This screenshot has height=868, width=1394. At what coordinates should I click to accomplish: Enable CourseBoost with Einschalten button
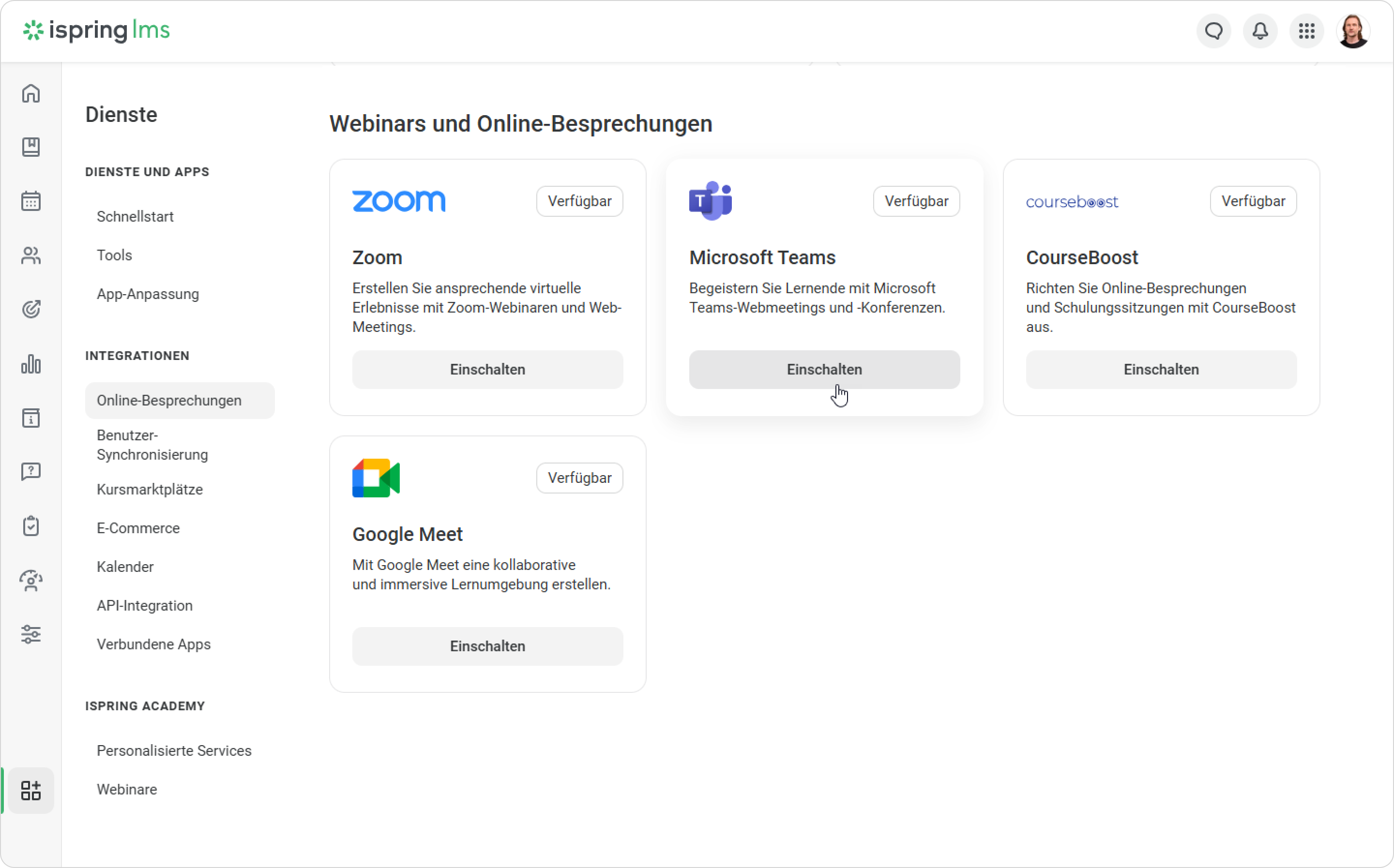(x=1161, y=370)
